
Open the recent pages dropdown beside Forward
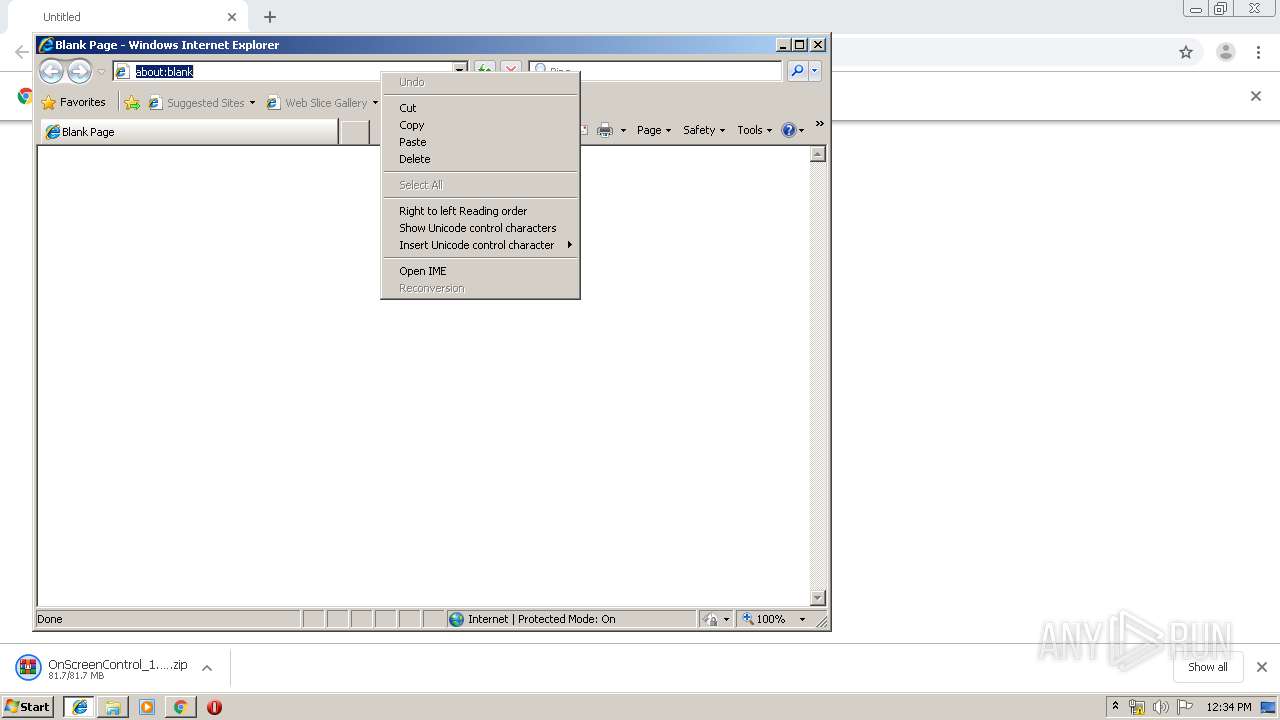tap(100, 72)
